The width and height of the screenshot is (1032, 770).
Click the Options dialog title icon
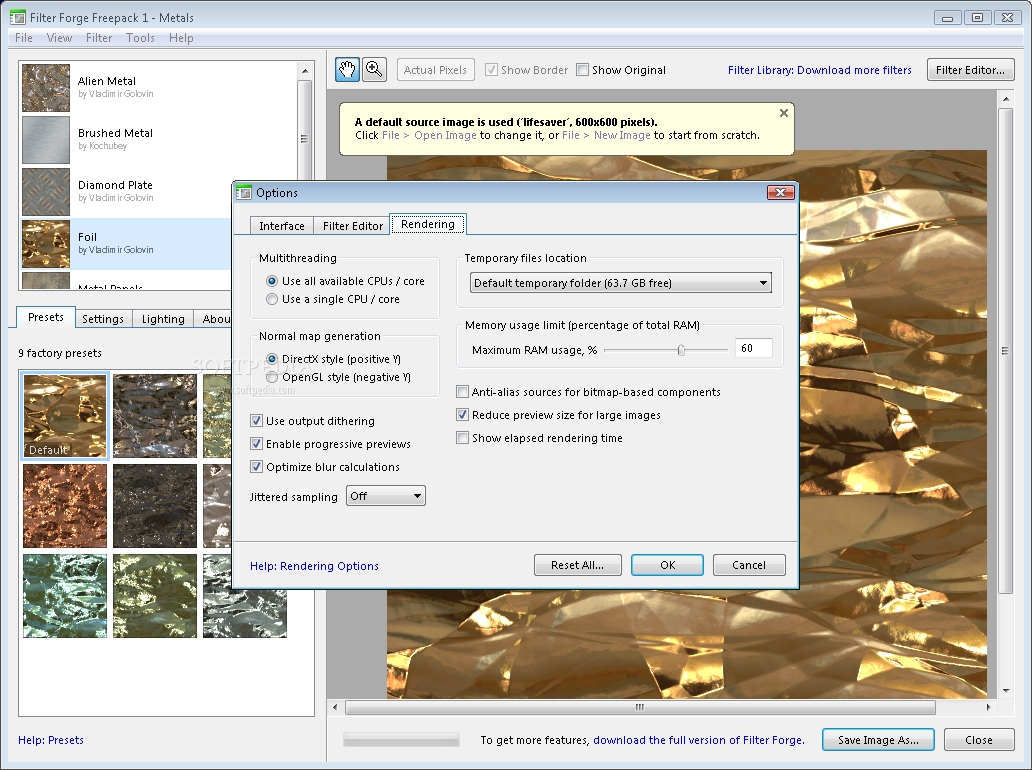click(244, 193)
